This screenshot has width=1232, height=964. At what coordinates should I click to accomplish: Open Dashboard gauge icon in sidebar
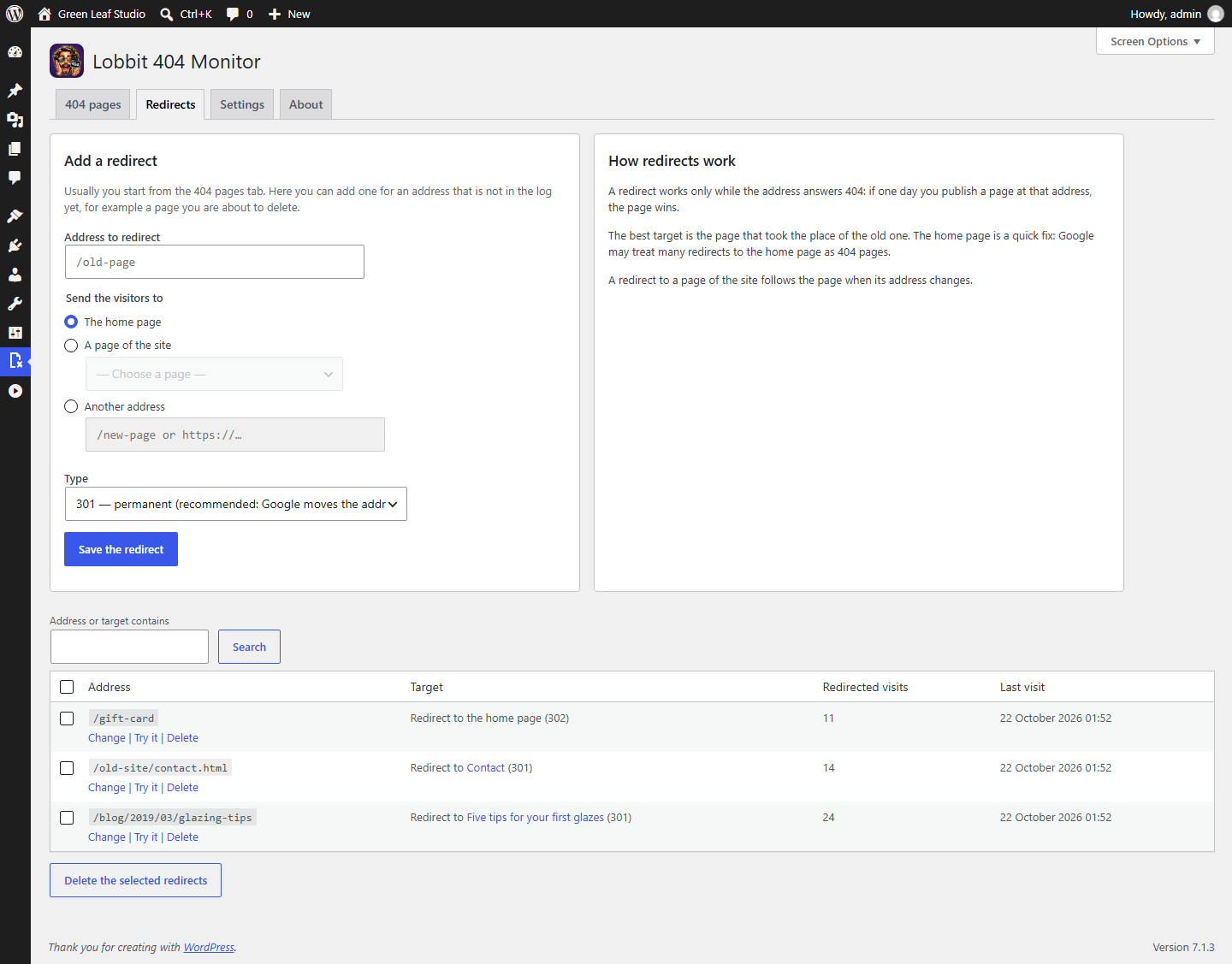15,52
